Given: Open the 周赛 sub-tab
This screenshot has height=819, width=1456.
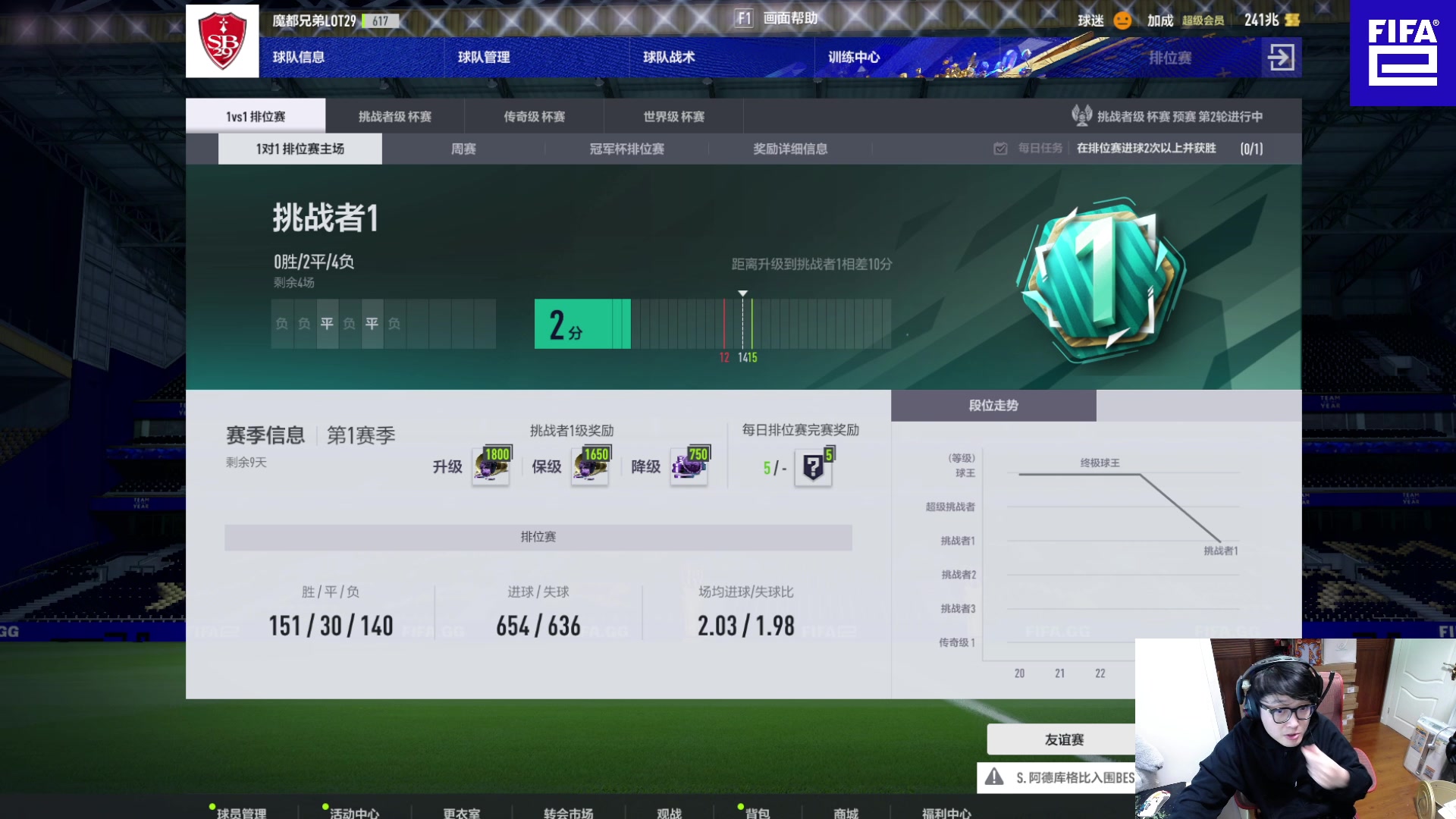Looking at the screenshot, I should [x=463, y=149].
